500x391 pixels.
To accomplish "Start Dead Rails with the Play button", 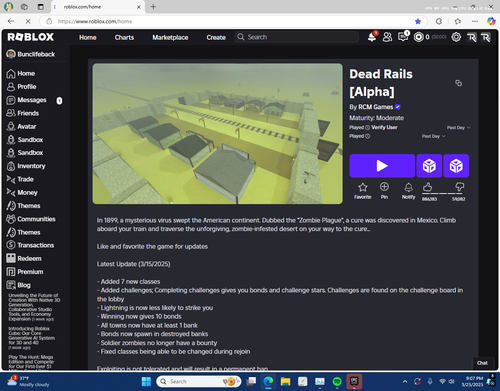I will [382, 166].
